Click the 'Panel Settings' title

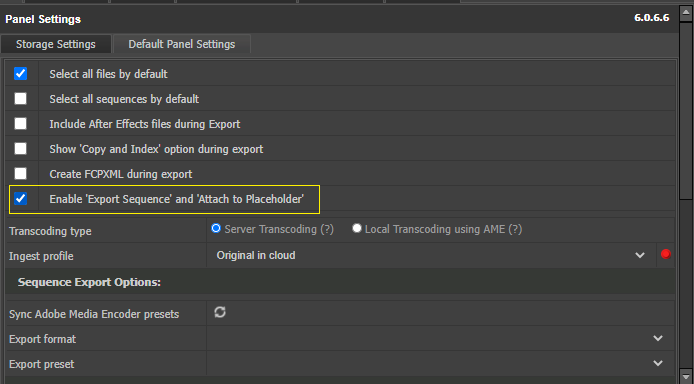[x=43, y=19]
